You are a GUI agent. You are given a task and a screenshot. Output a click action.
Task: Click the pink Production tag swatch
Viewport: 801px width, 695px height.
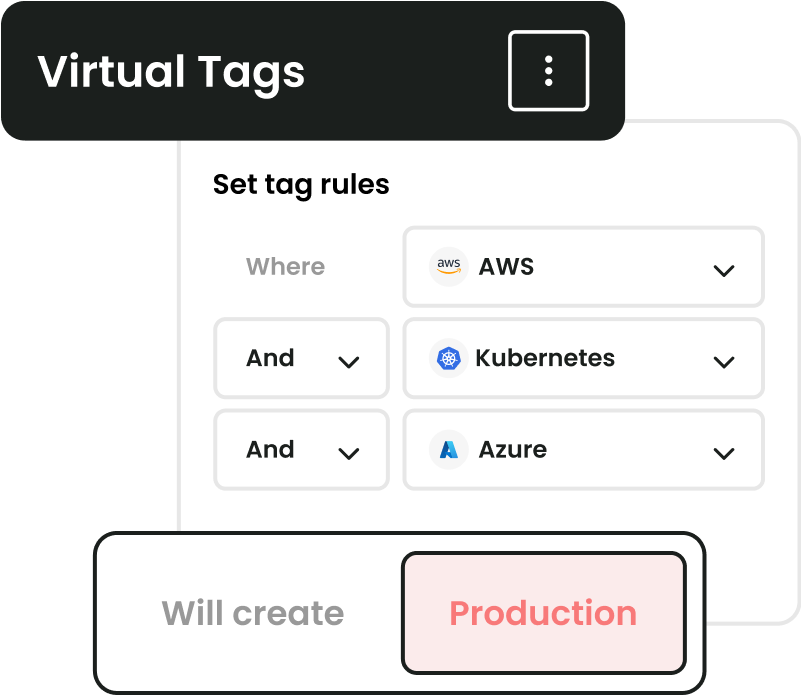point(543,613)
